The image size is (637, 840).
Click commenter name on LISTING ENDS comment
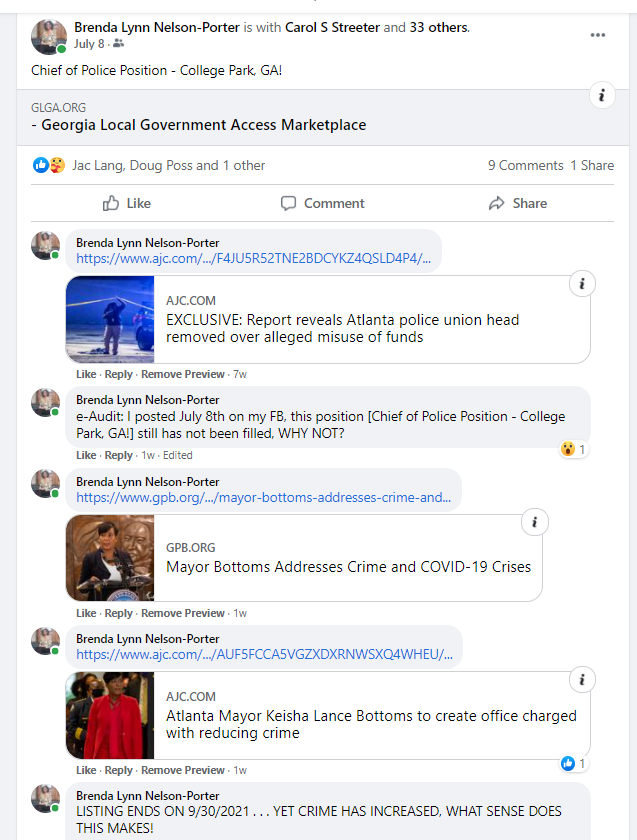pyautogui.click(x=147, y=796)
